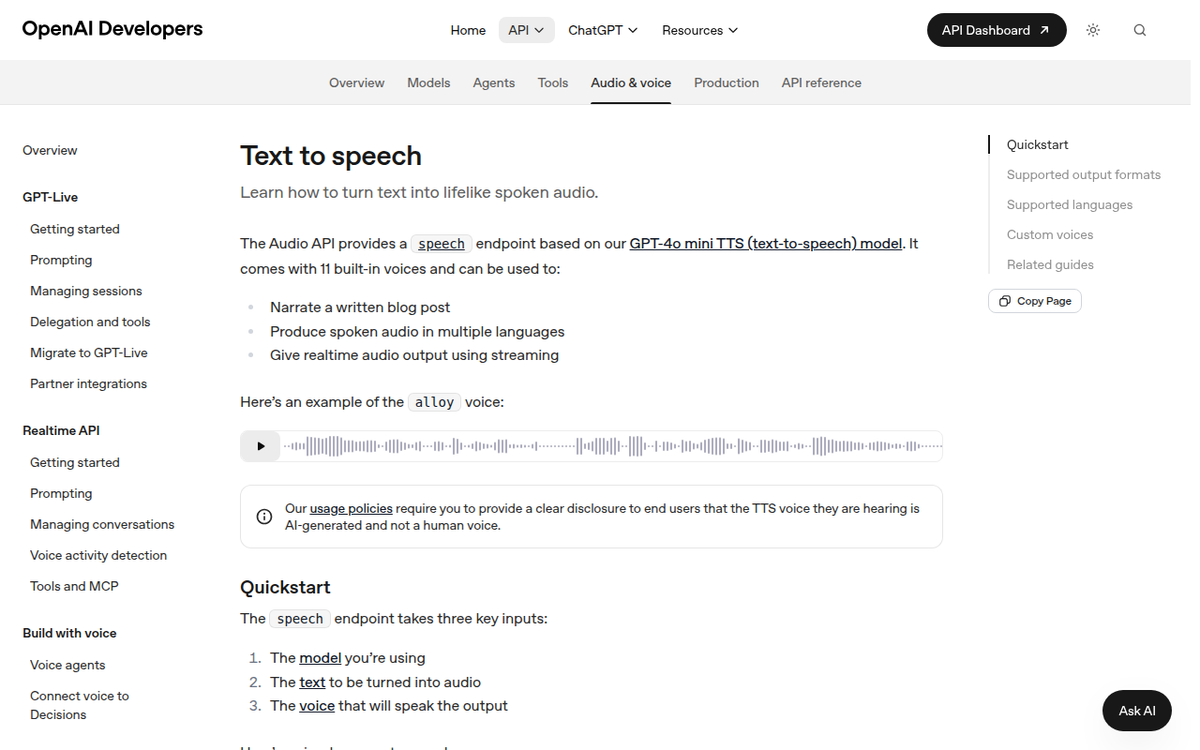Screen dimensions: 1200x750
Task: Jump to Supported languages section
Action: [x=1070, y=205]
